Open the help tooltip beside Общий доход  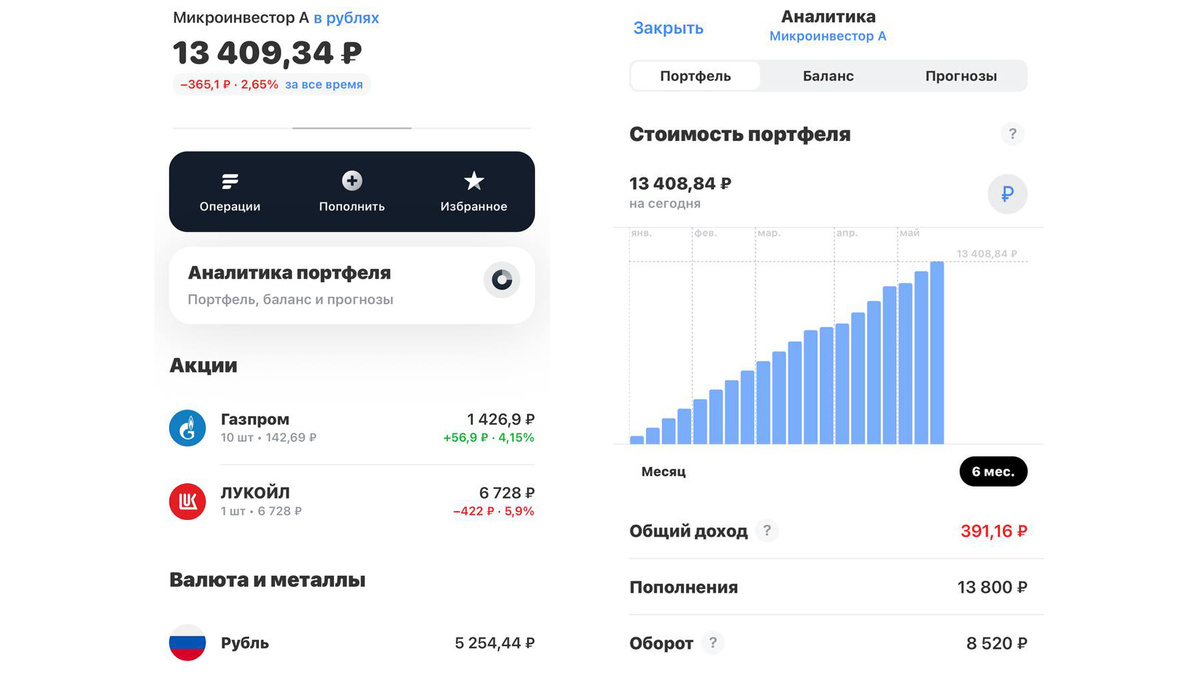point(767,531)
